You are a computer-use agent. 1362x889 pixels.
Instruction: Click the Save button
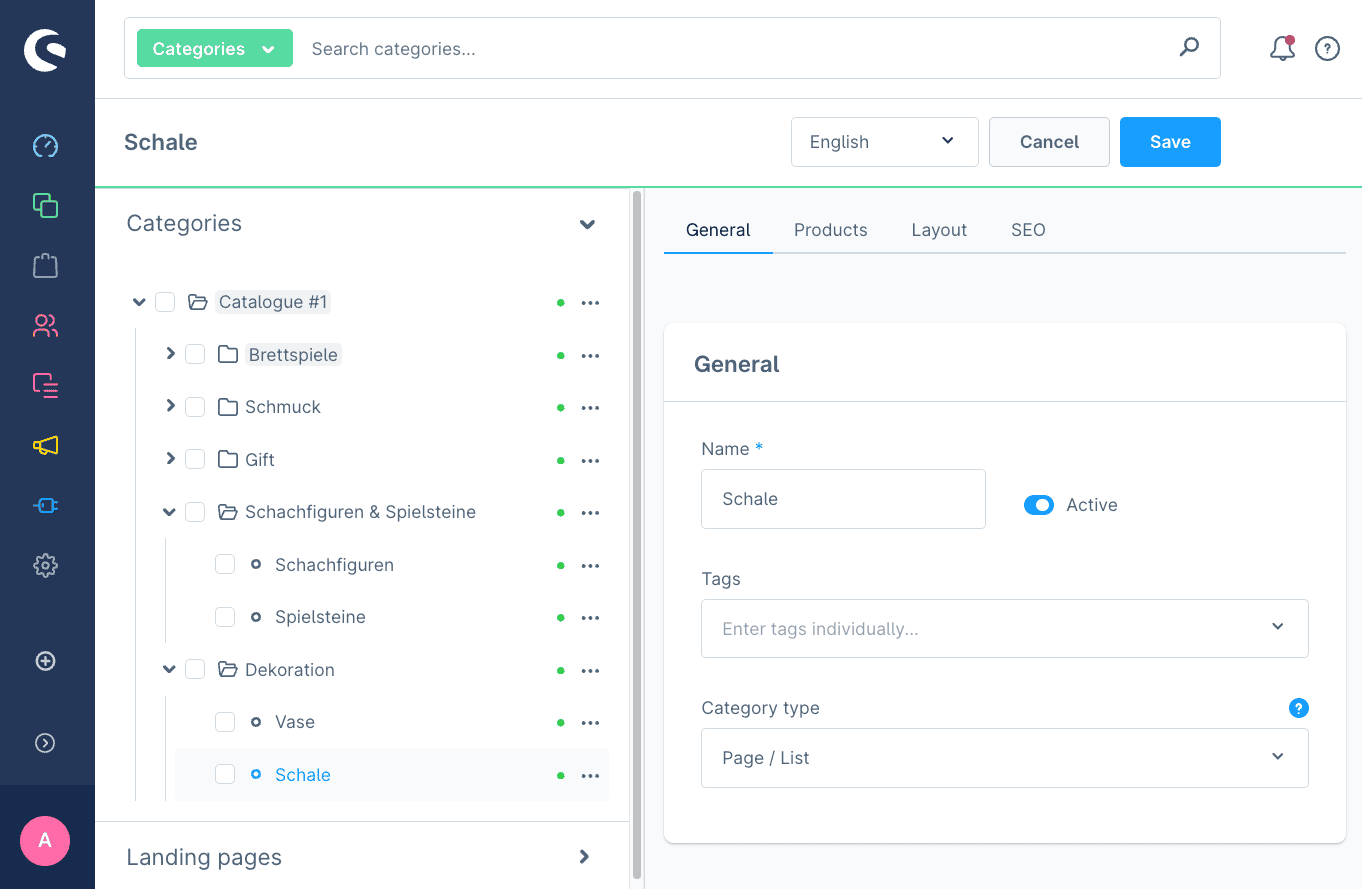1170,142
